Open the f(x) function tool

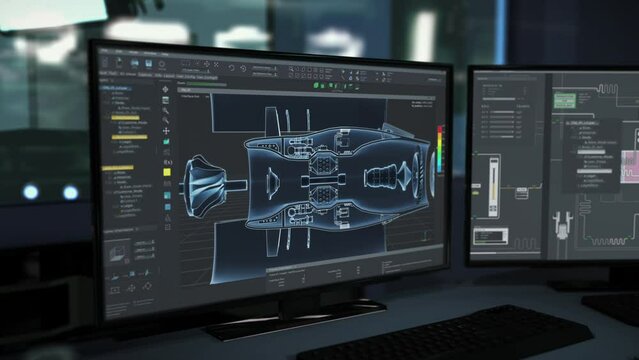point(167,162)
